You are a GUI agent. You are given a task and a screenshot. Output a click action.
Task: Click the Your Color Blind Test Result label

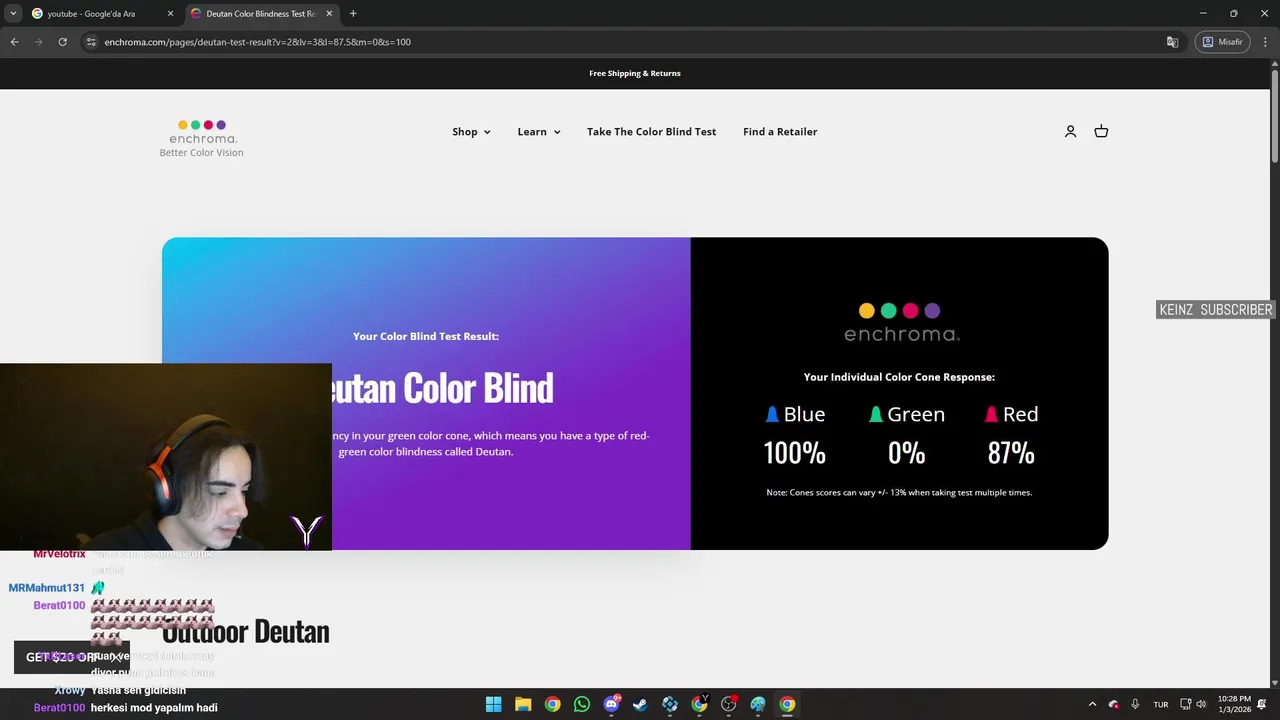[x=426, y=336]
